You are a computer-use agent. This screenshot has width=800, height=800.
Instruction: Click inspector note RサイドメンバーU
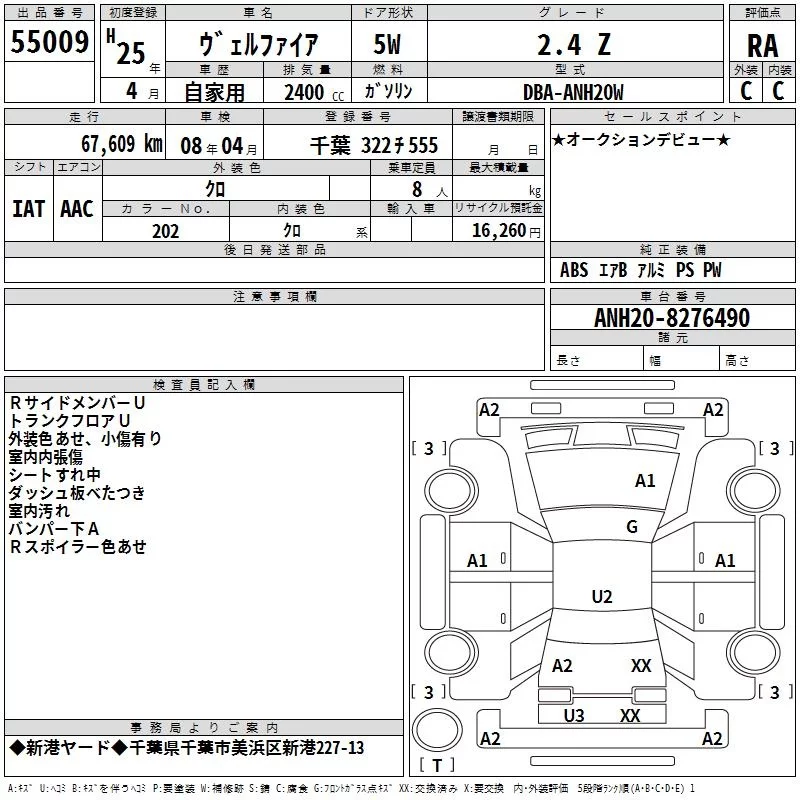click(78, 403)
